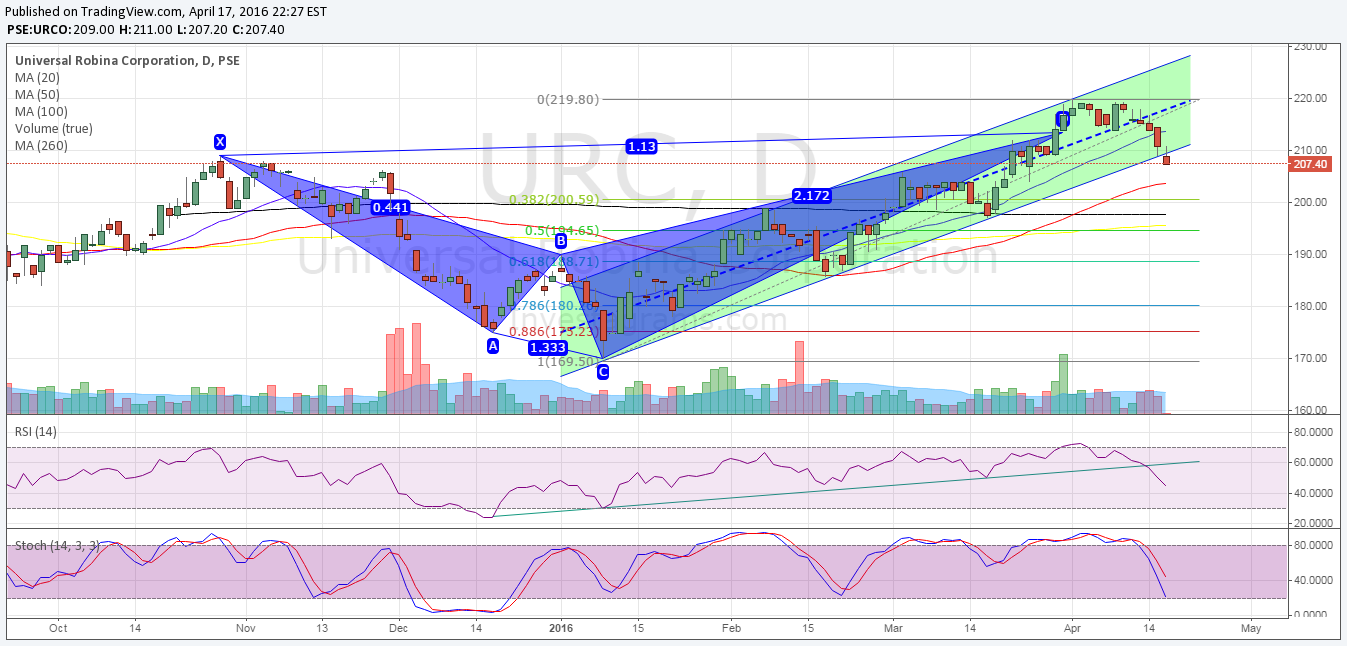Click the RSI (14) pane label
Image resolution: width=1347 pixels, height=646 pixels.
(x=35, y=431)
